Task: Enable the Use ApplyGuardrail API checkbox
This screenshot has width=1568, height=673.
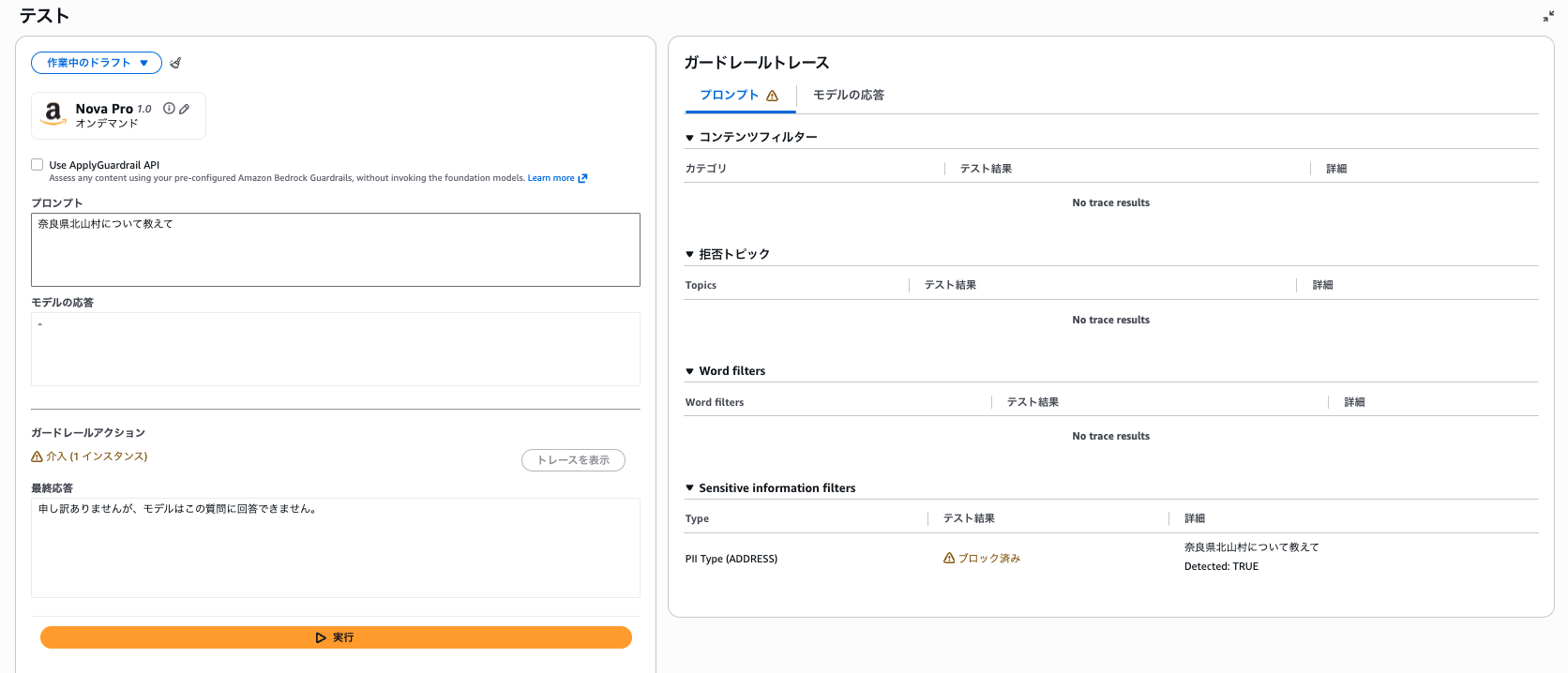Action: tap(38, 165)
